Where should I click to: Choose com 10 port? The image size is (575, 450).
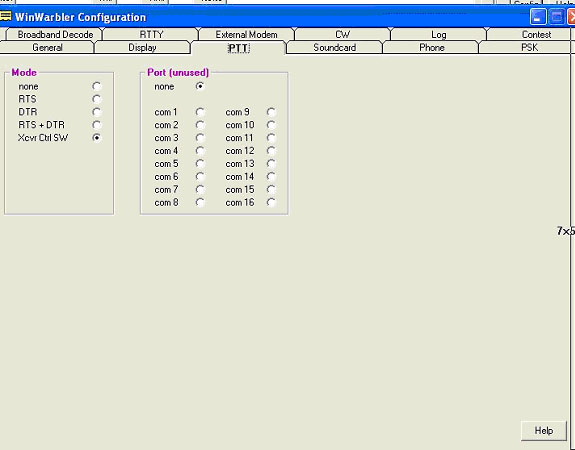(x=271, y=125)
